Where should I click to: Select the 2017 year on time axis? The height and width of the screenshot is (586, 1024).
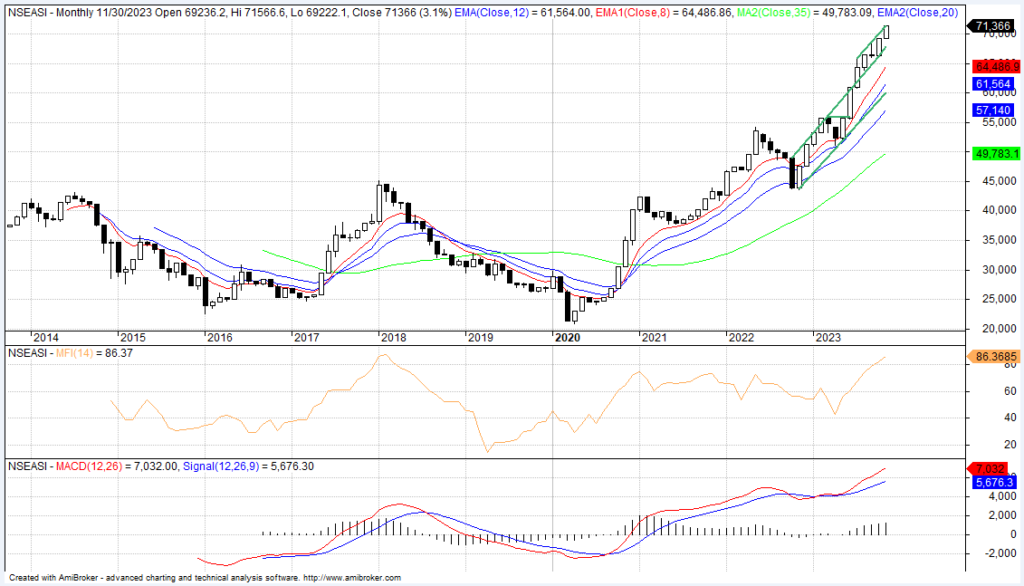click(306, 338)
